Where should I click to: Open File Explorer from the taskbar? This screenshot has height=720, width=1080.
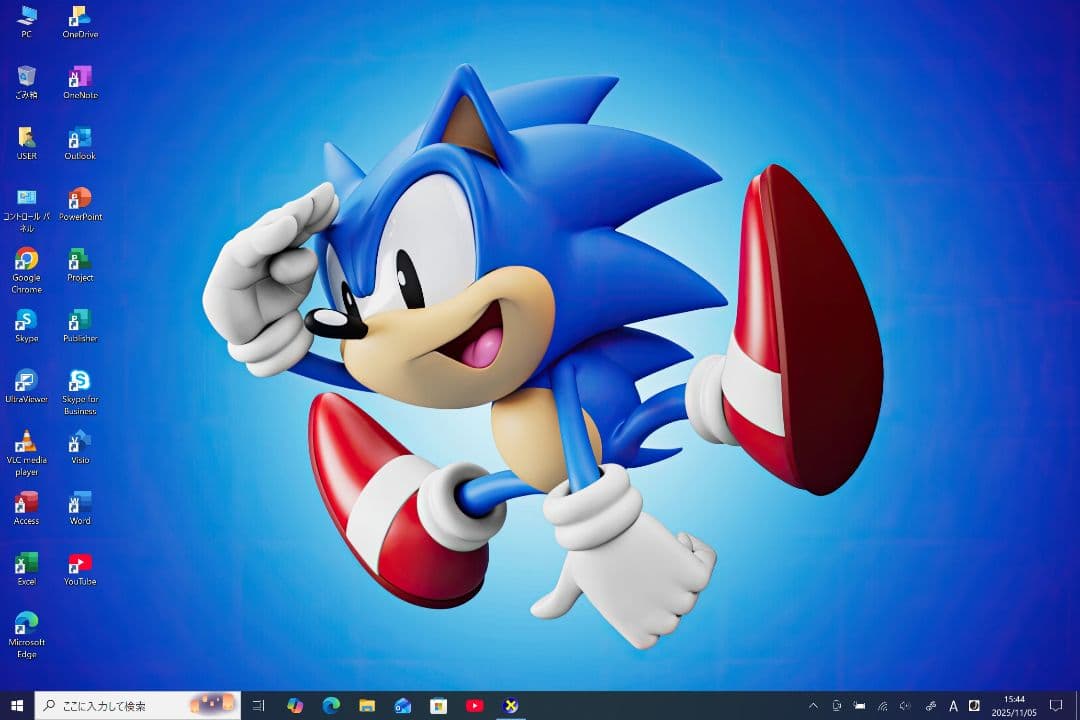[x=367, y=706]
